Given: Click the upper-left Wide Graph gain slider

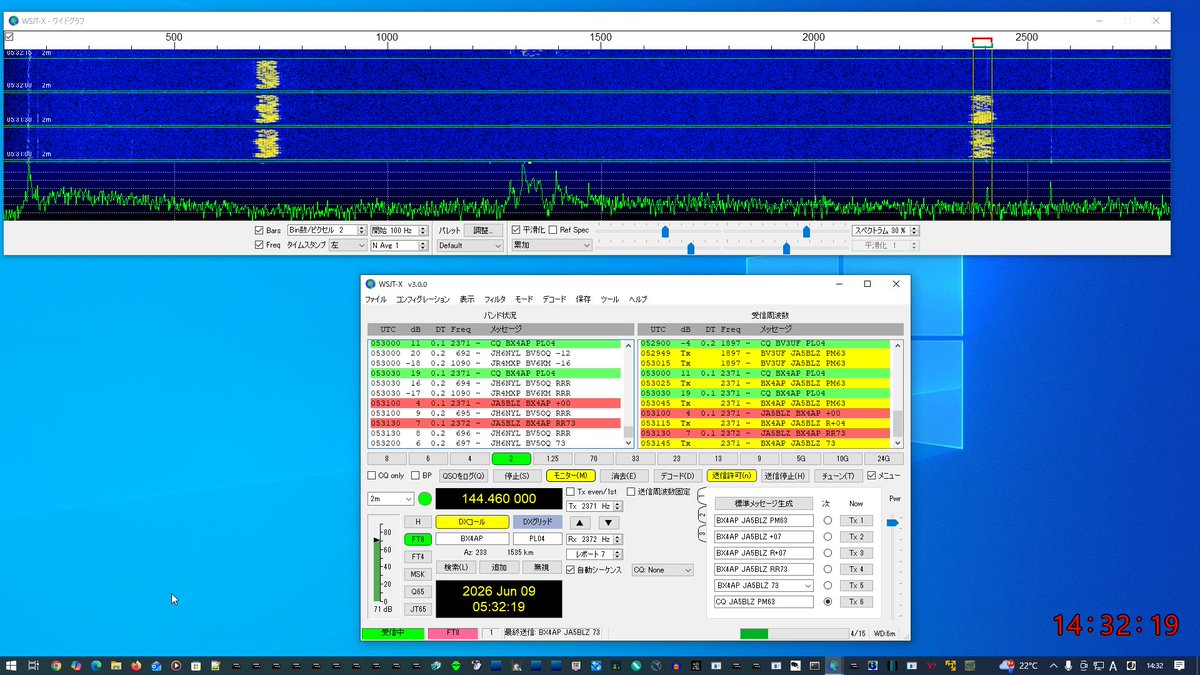Looking at the screenshot, I should tap(665, 231).
